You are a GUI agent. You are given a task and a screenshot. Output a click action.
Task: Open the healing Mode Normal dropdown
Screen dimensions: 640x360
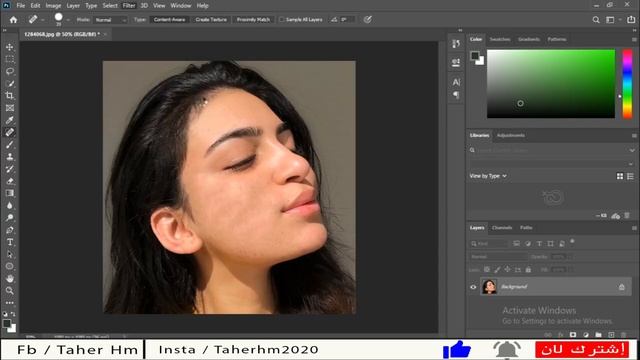(x=111, y=20)
